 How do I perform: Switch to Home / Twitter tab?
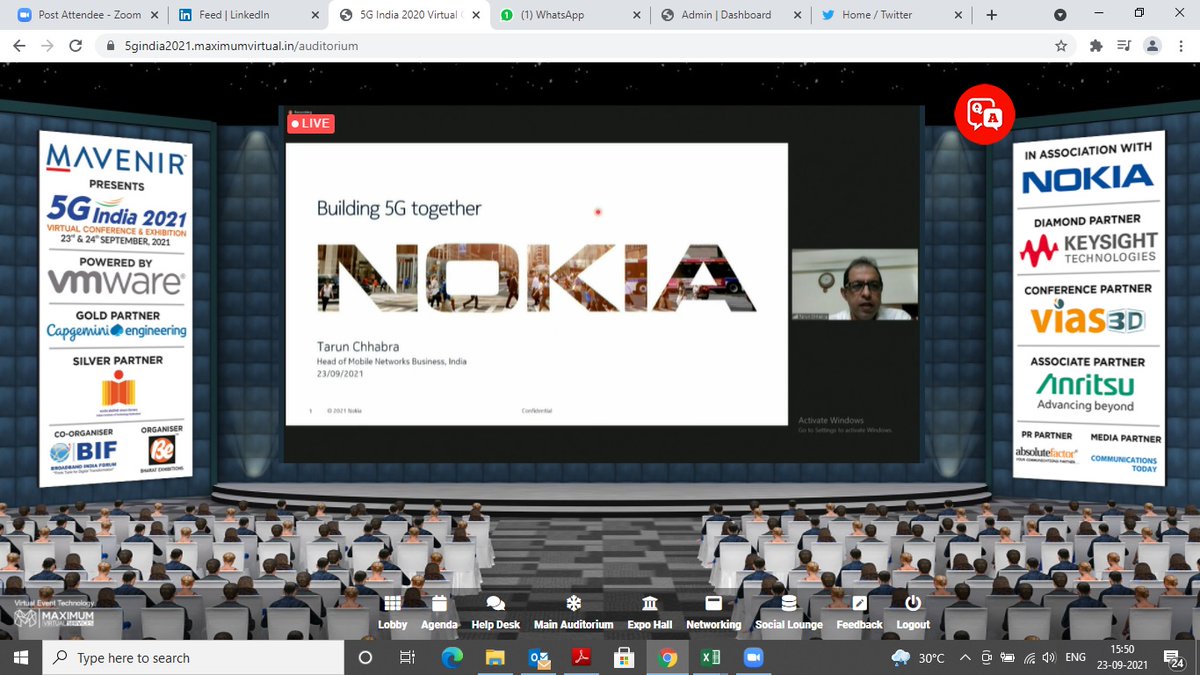892,15
